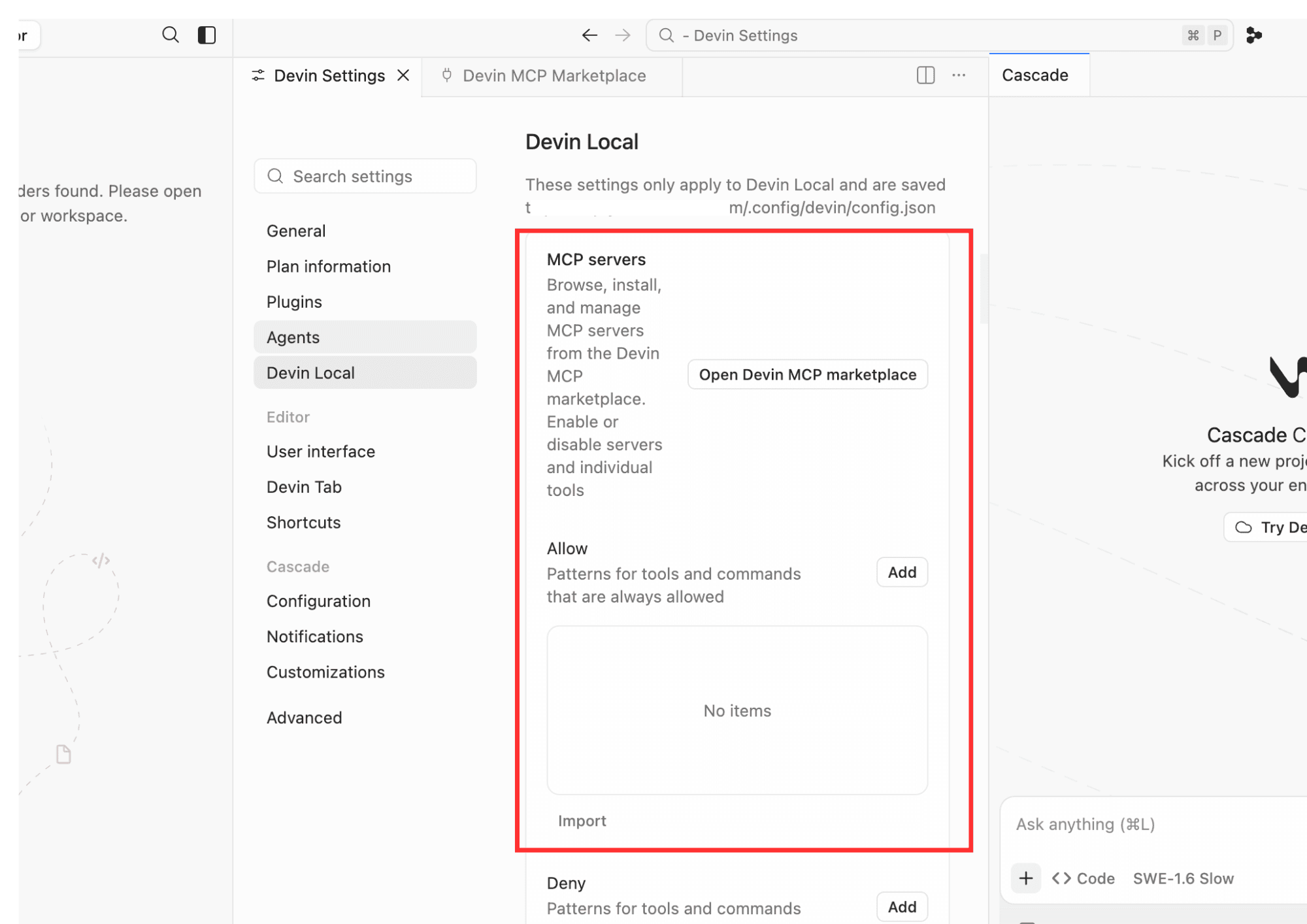
Task: Open the Devin account icon at top right
Action: [x=1253, y=35]
